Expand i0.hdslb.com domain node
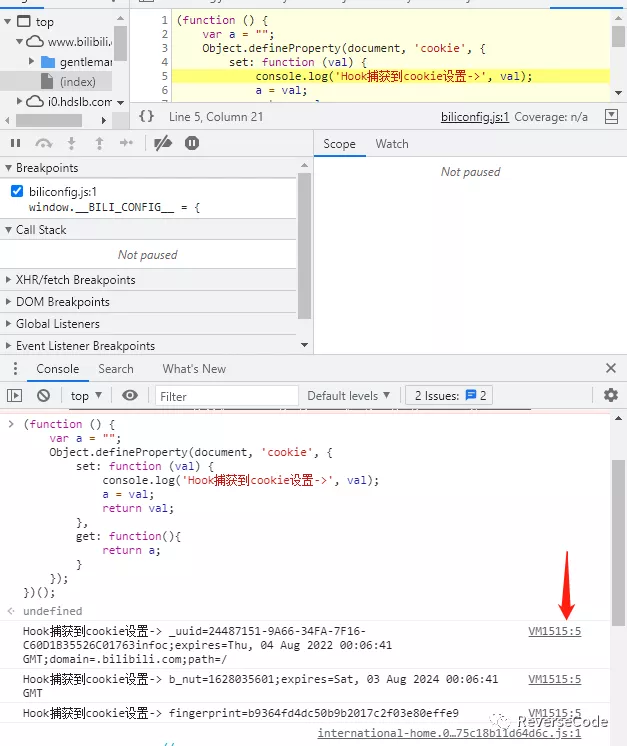This screenshot has height=746, width=627. [20, 101]
